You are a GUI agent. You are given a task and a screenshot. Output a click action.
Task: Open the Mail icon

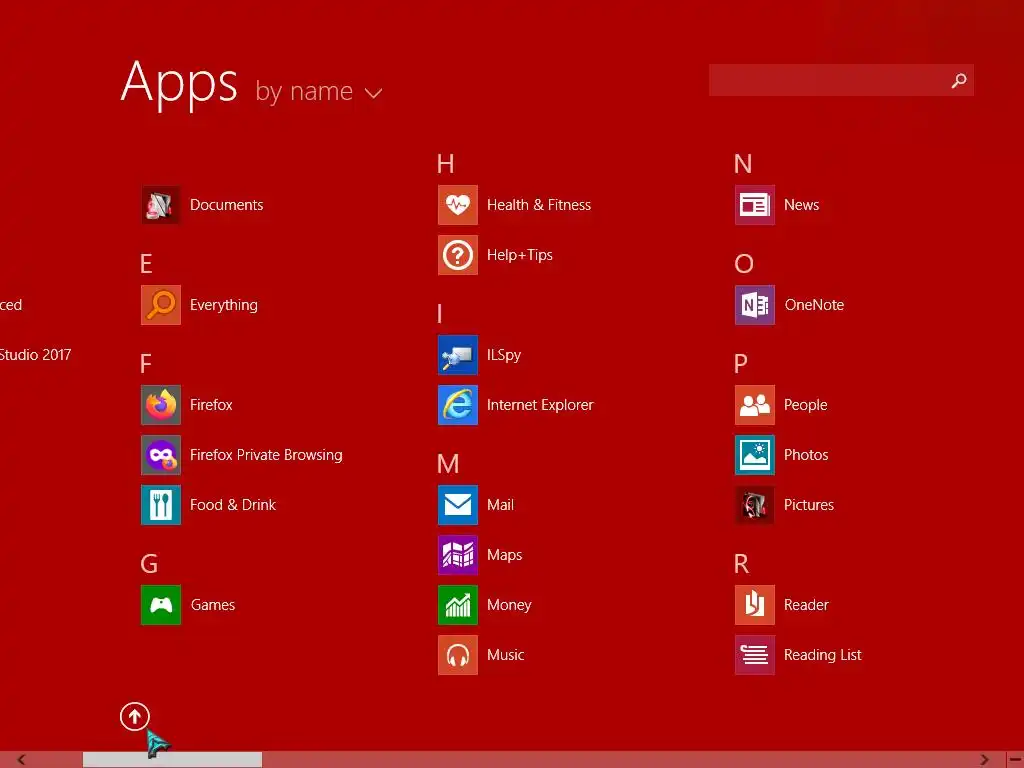click(458, 505)
